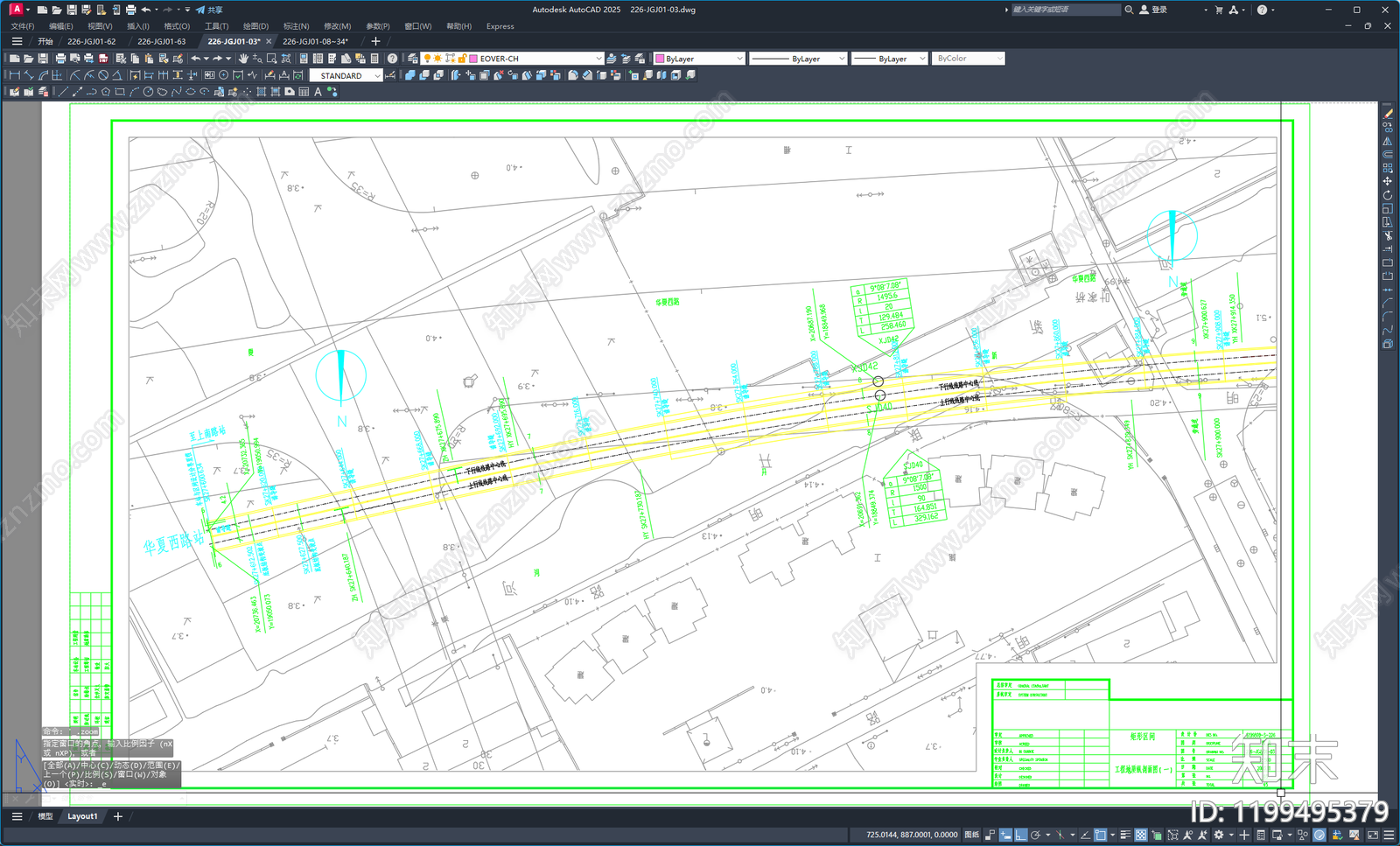Switch to the 226-JGJ01-62 drawing tab
Viewport: 1400px width, 846px height.
(x=92, y=41)
